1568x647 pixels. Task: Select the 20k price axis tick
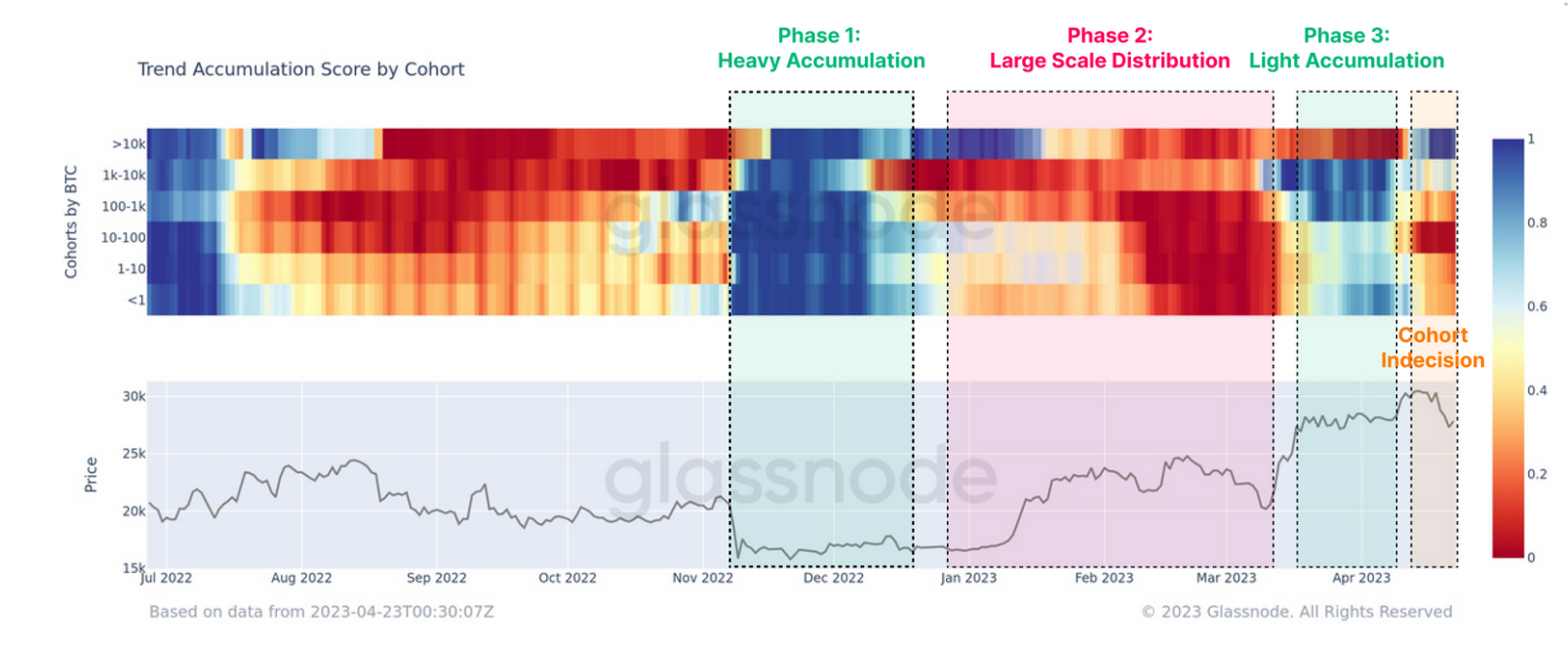[x=134, y=511]
